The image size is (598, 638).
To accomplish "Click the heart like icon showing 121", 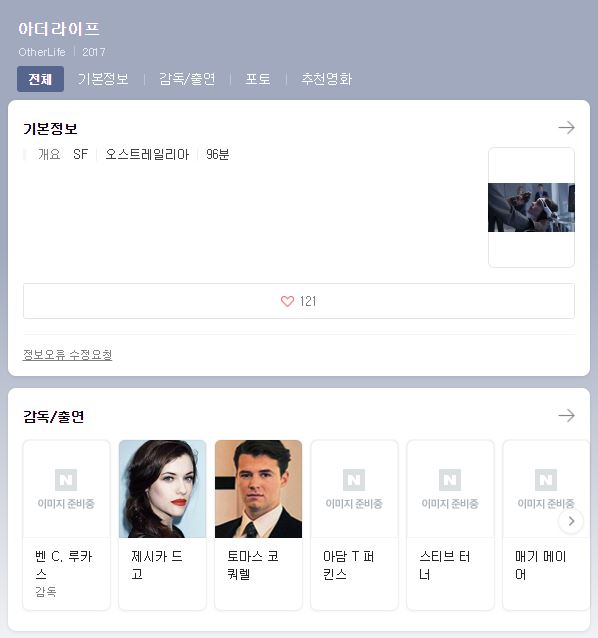I will 287,302.
